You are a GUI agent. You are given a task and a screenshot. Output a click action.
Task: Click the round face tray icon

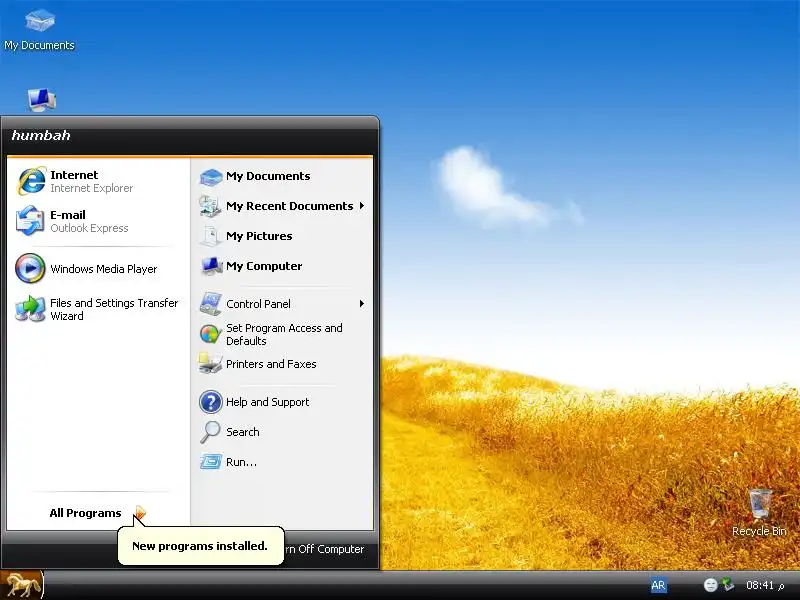point(710,585)
